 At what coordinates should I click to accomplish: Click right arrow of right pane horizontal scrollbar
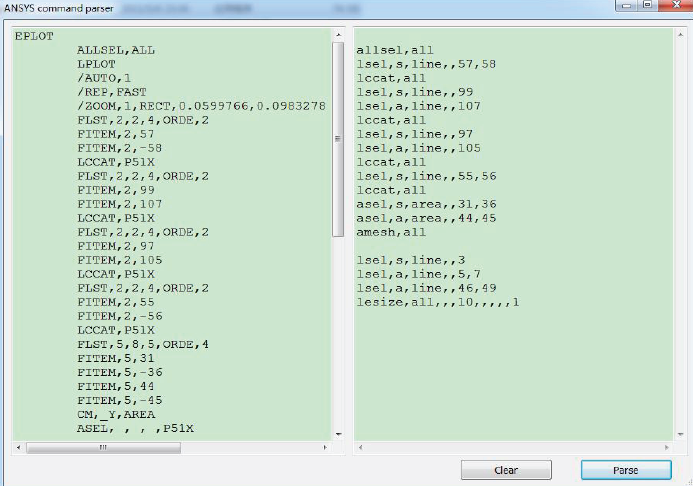666,448
